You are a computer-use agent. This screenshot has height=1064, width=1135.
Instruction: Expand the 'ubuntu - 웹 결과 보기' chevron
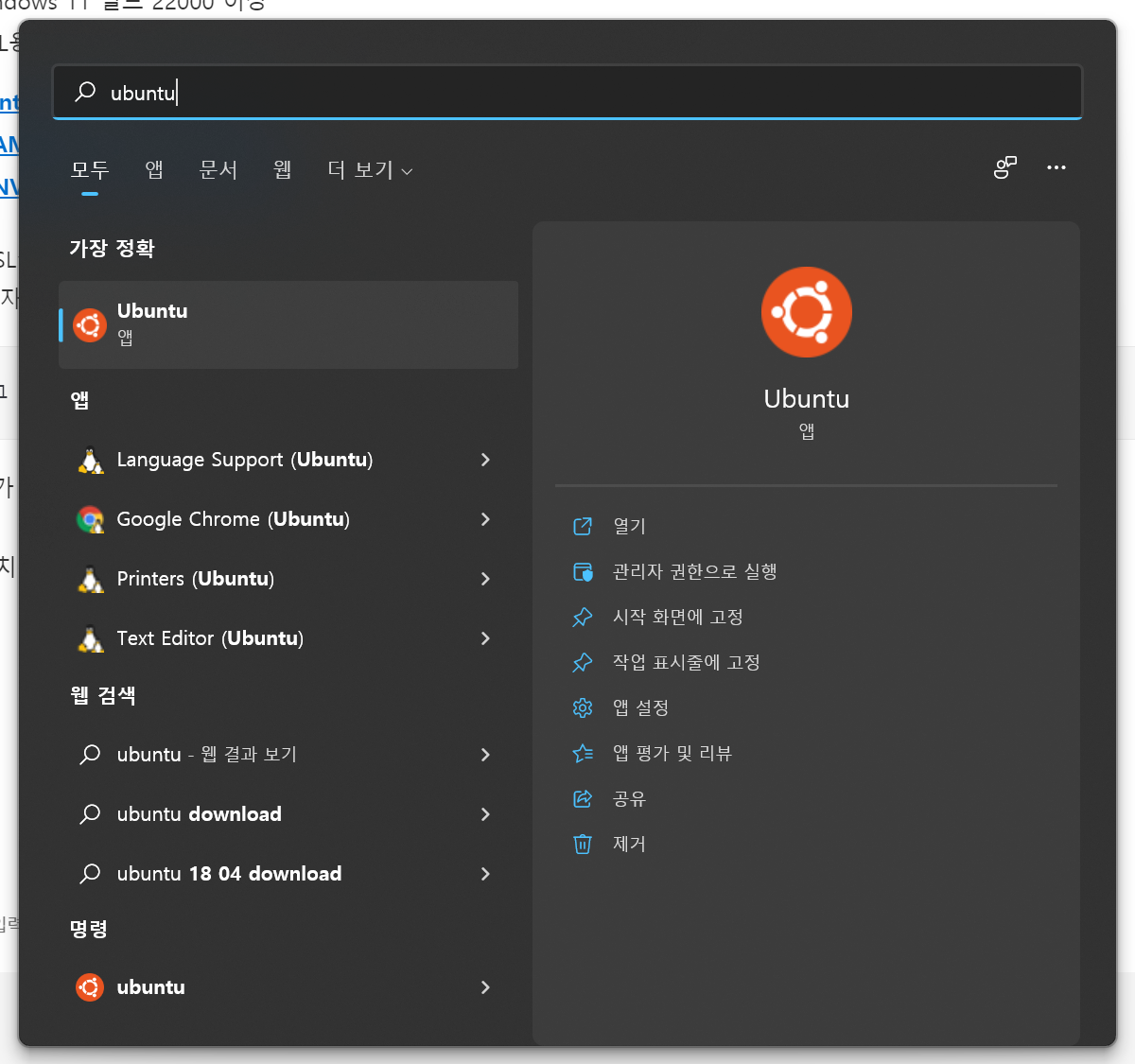pyautogui.click(x=485, y=755)
